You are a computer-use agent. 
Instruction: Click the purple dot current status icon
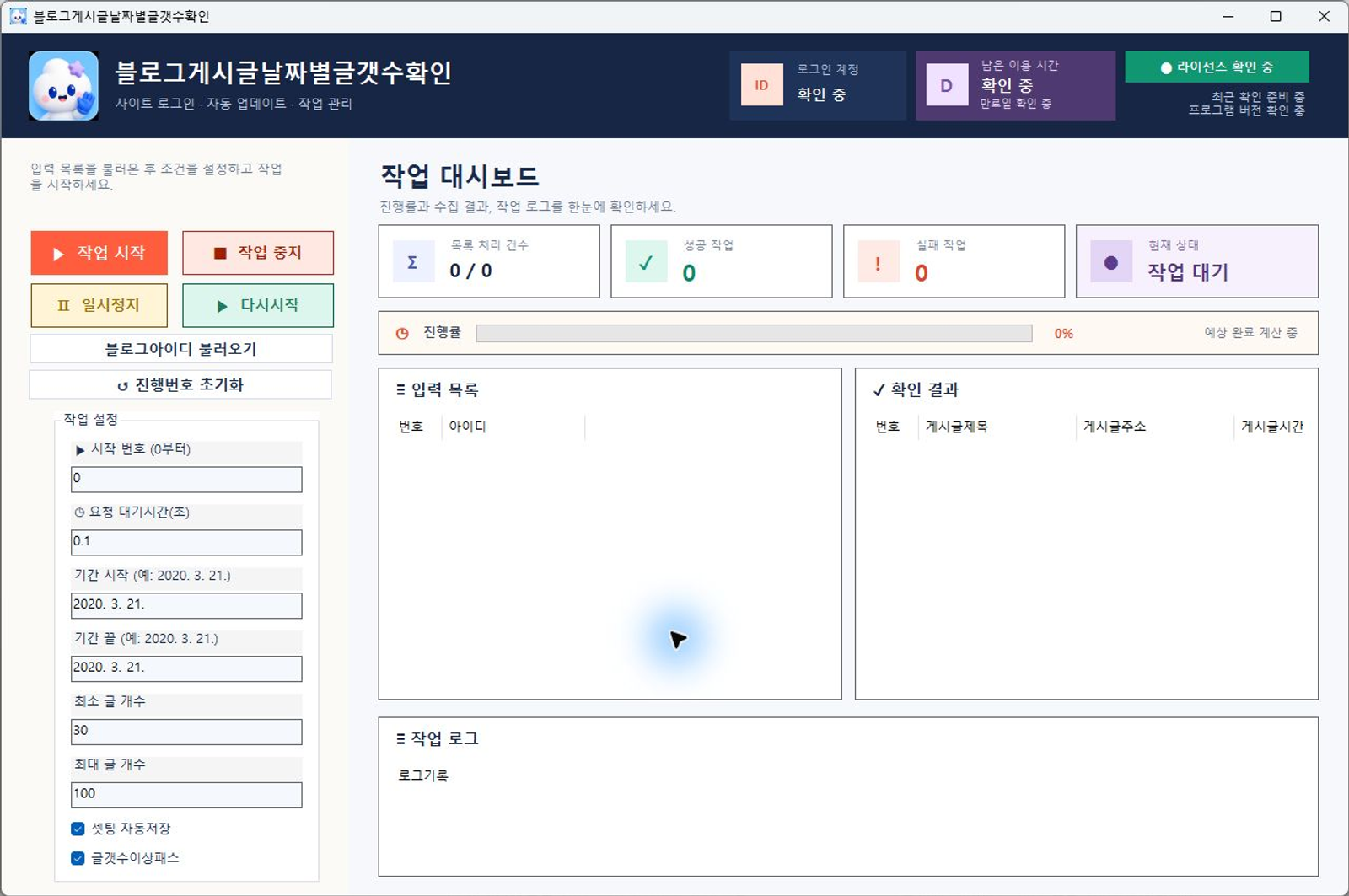[x=1111, y=261]
